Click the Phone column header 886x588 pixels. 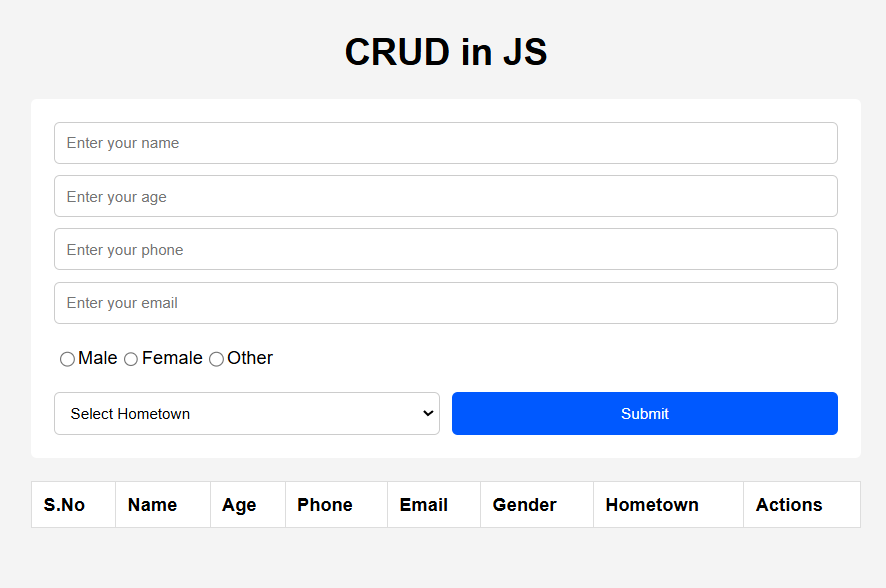pos(325,505)
